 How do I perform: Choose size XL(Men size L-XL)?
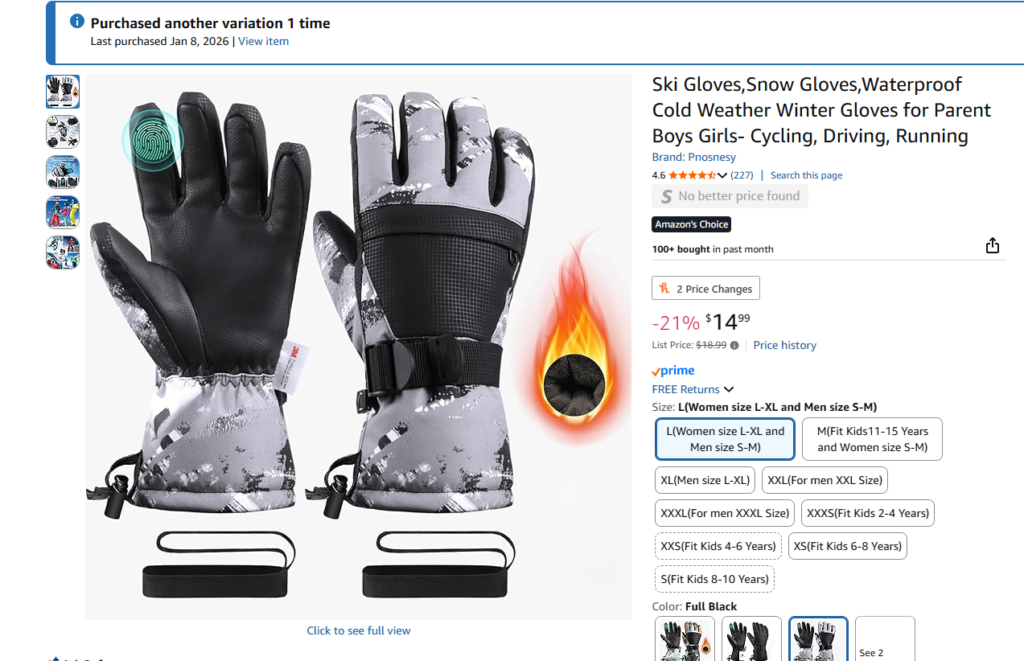click(705, 480)
